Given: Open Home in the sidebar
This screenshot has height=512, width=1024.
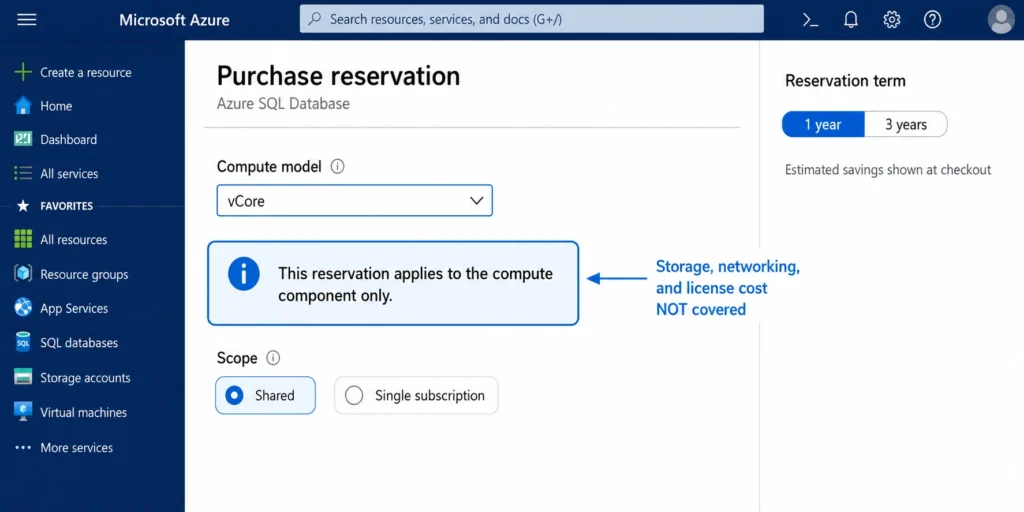Looking at the screenshot, I should [56, 106].
